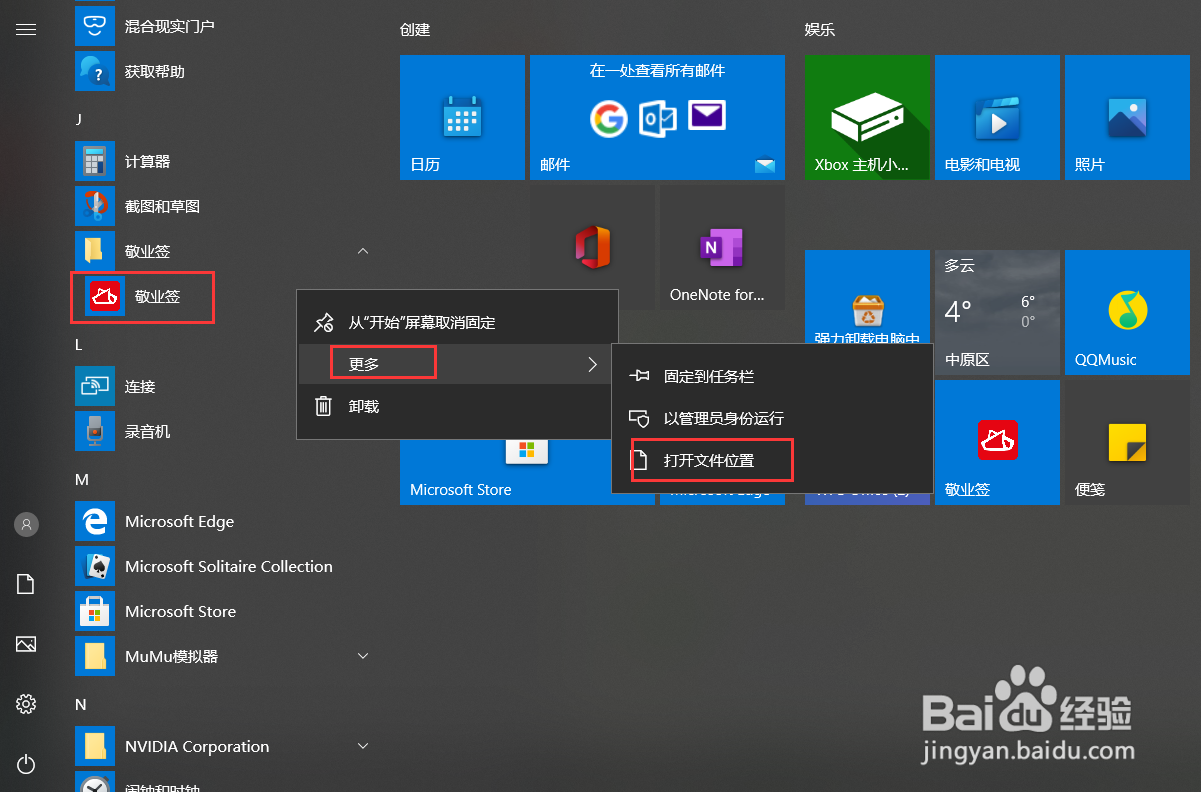The height and width of the screenshot is (792, 1201).
Task: Open the Settings gear in the start sidebar
Action: (x=26, y=704)
